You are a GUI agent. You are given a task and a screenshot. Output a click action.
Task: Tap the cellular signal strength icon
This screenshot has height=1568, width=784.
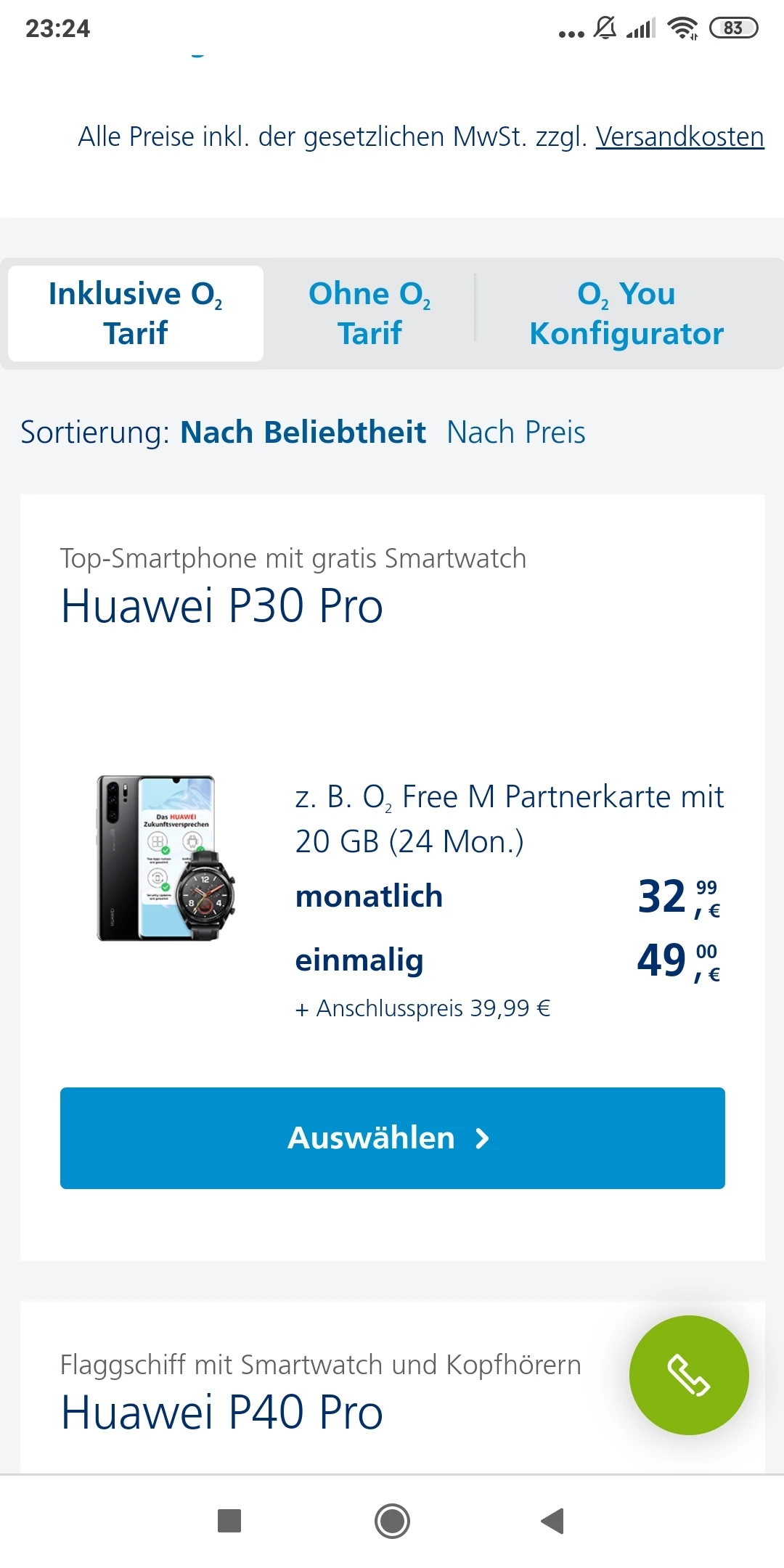click(x=641, y=28)
